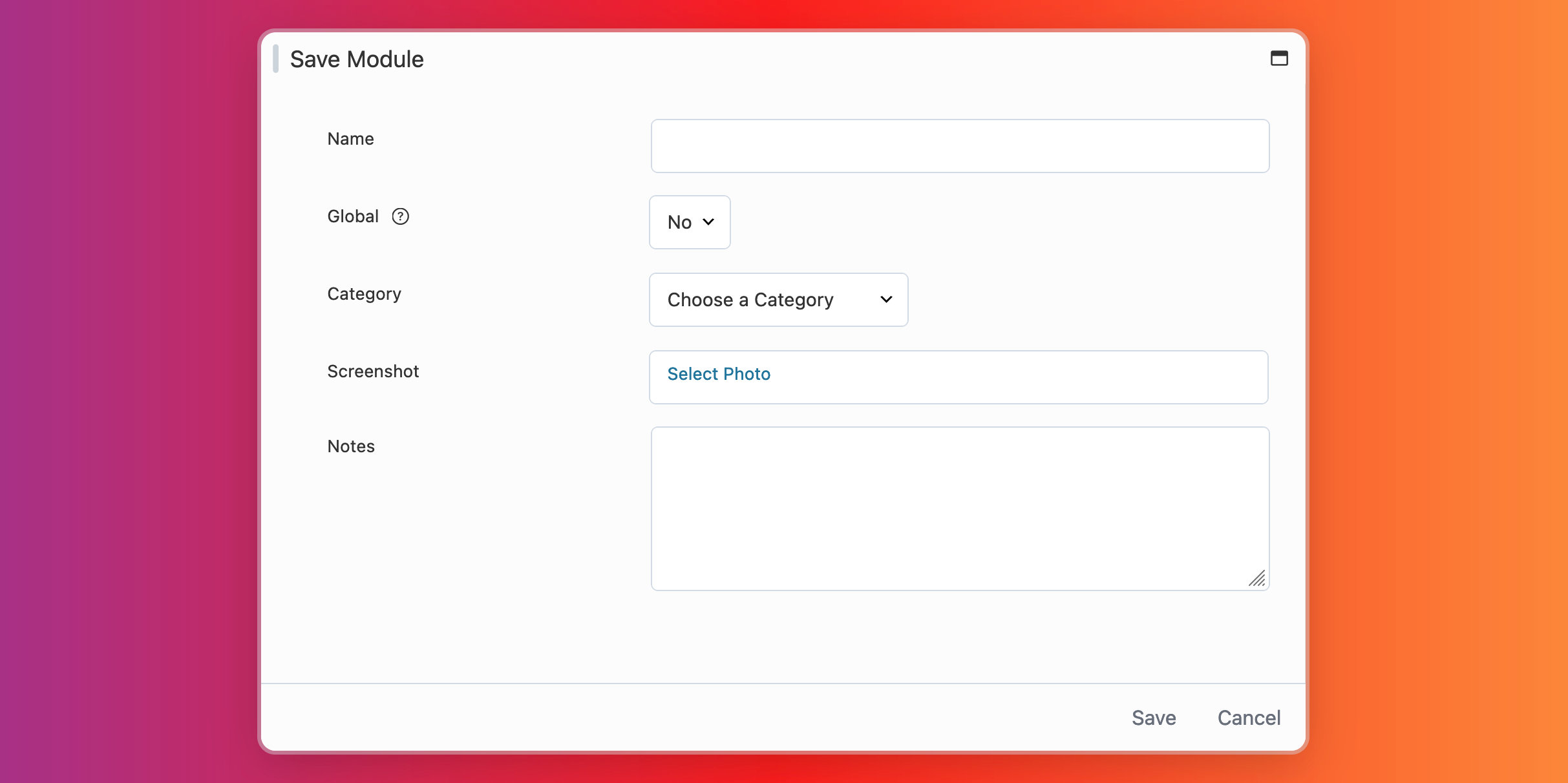This screenshot has width=1568, height=783.
Task: Click Select Photo to add a screenshot
Action: [x=719, y=373]
